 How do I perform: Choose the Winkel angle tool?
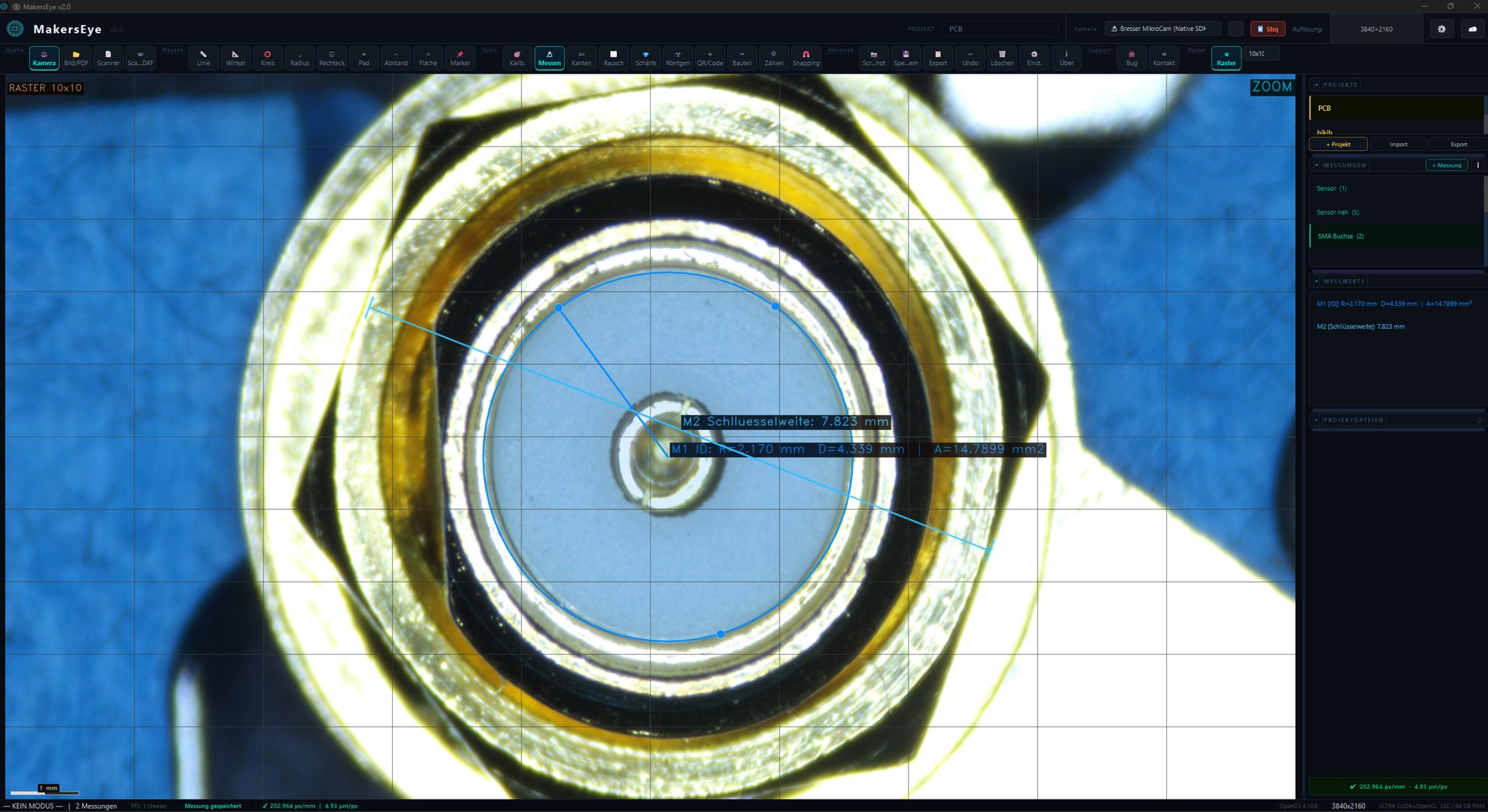pyautogui.click(x=235, y=58)
